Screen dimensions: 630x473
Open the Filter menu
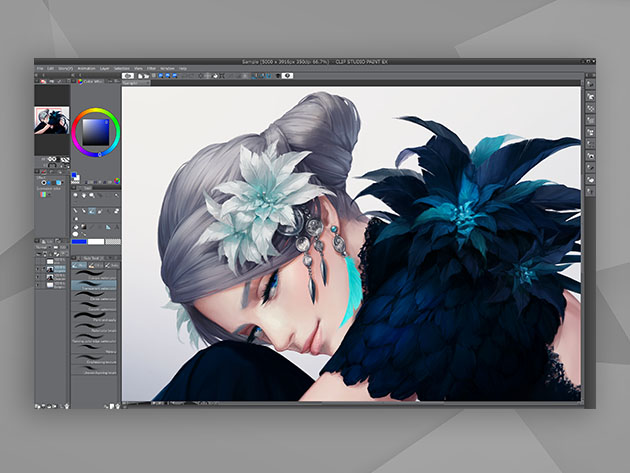click(151, 69)
